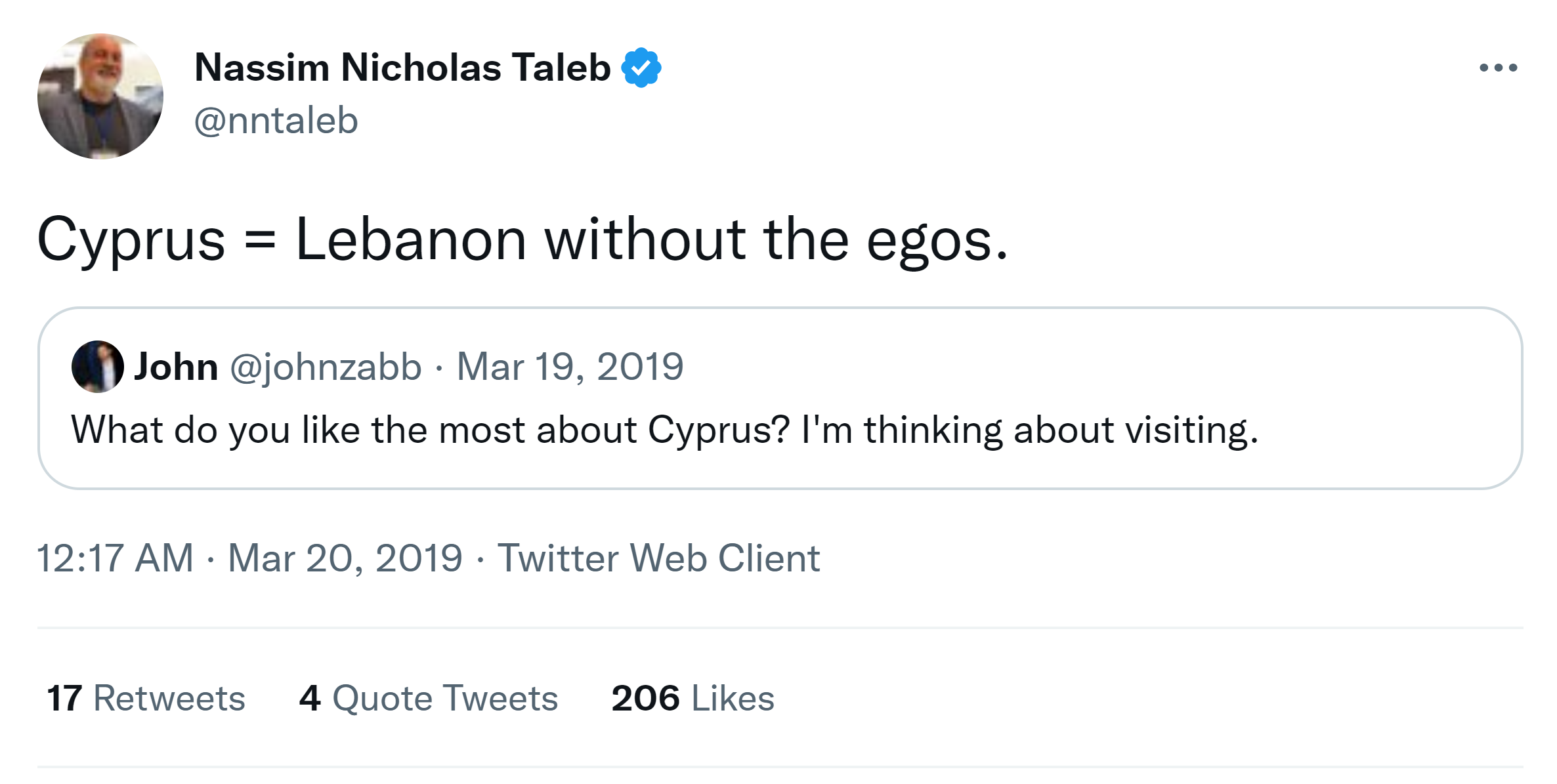This screenshot has width=1557, height=784.
Task: Click the Twitter Web Client source label
Action: coord(658,558)
